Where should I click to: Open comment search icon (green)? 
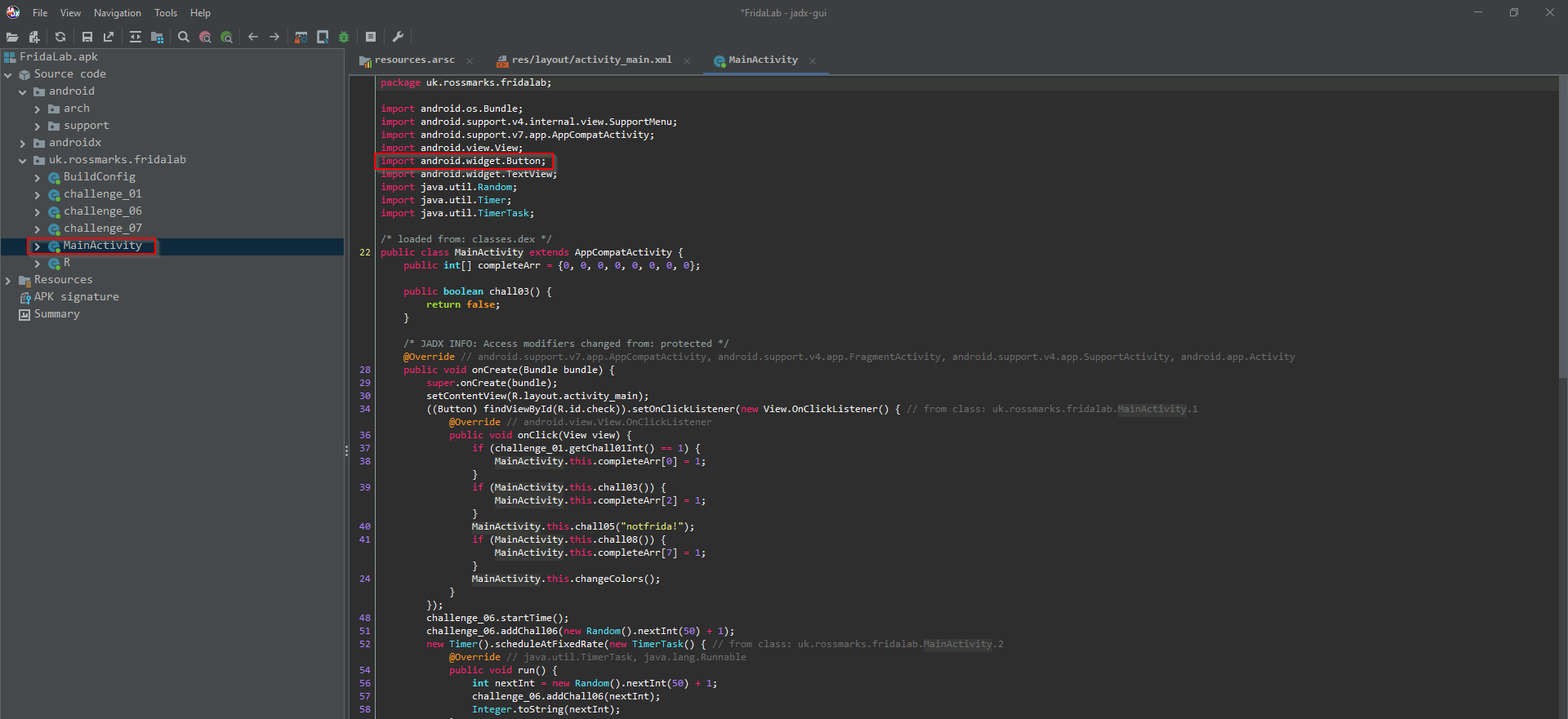pyautogui.click(x=226, y=37)
